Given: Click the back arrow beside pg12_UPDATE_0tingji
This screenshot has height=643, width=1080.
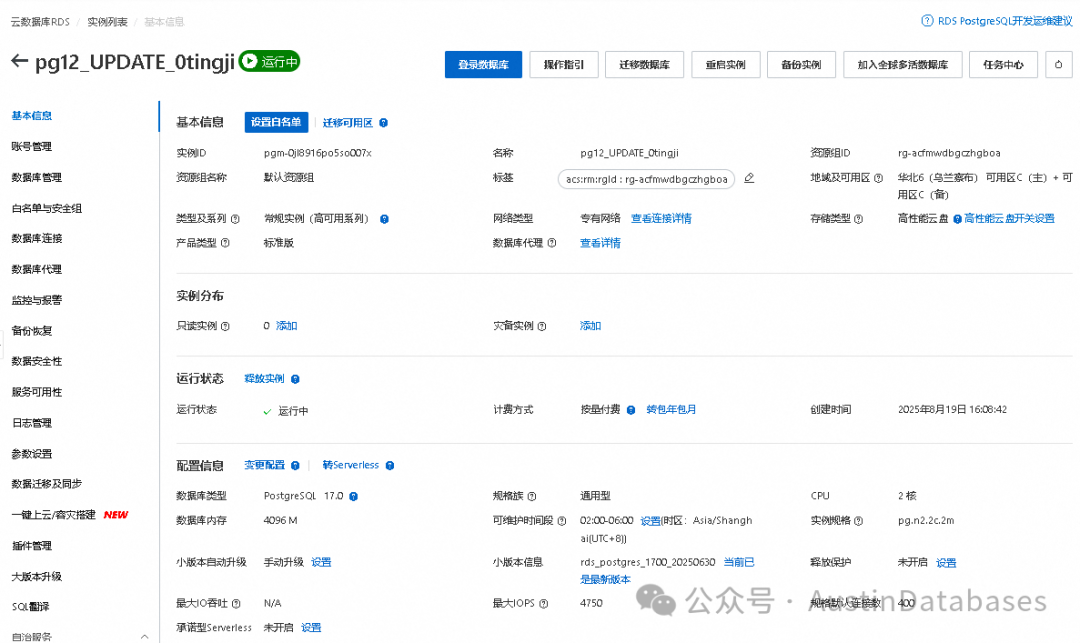Looking at the screenshot, I should coord(19,61).
